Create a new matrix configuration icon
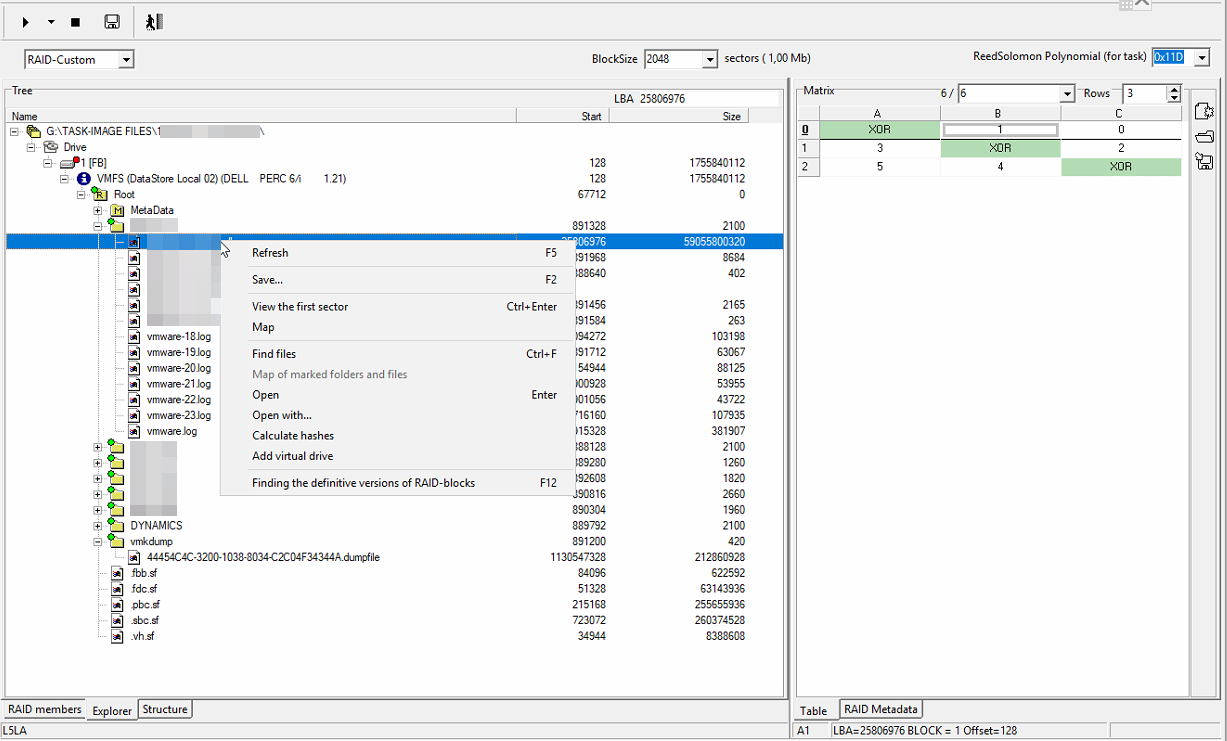Image resolution: width=1227 pixels, height=741 pixels. 1204,112
